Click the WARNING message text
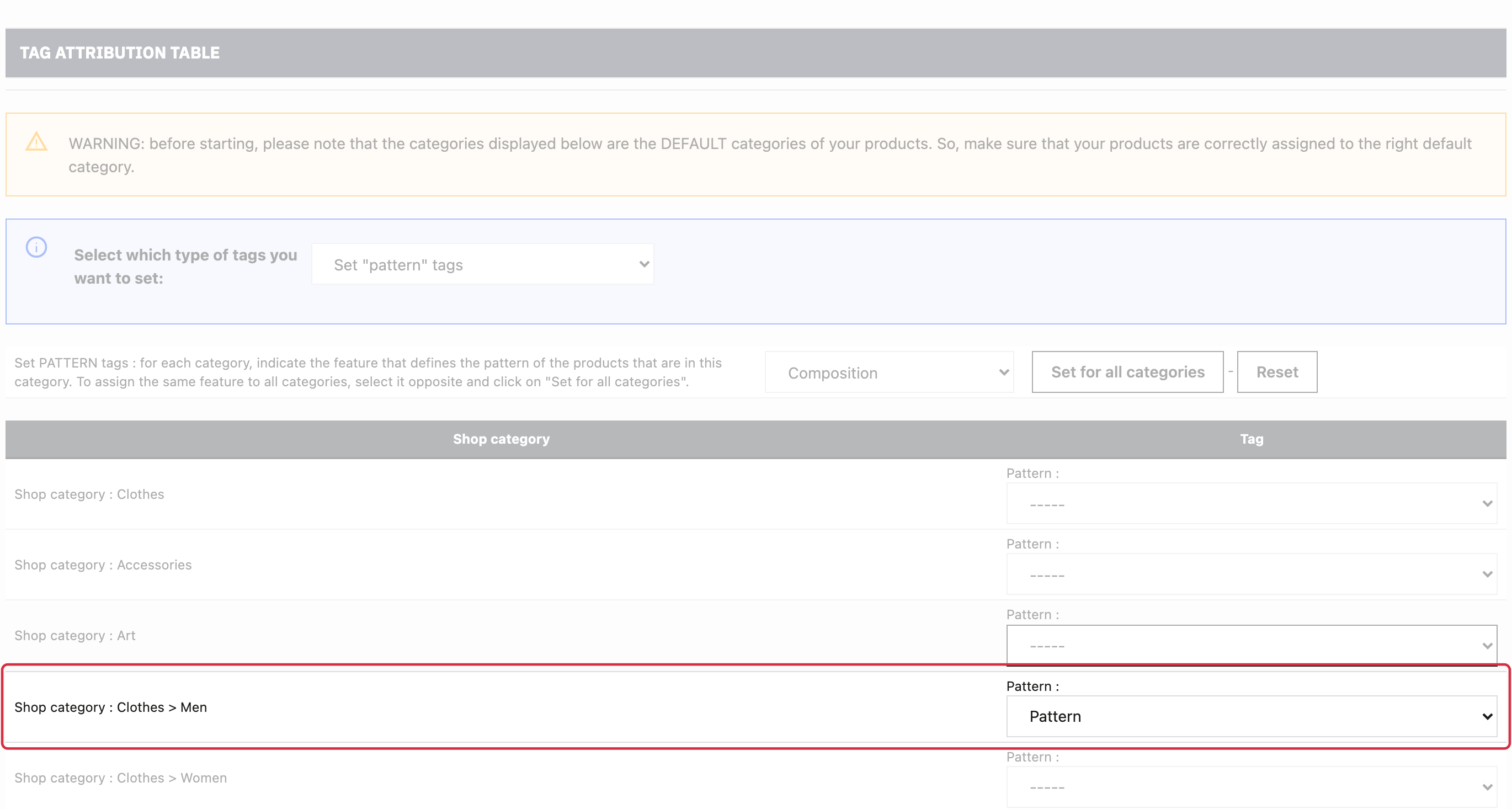1512x809 pixels. click(x=769, y=155)
